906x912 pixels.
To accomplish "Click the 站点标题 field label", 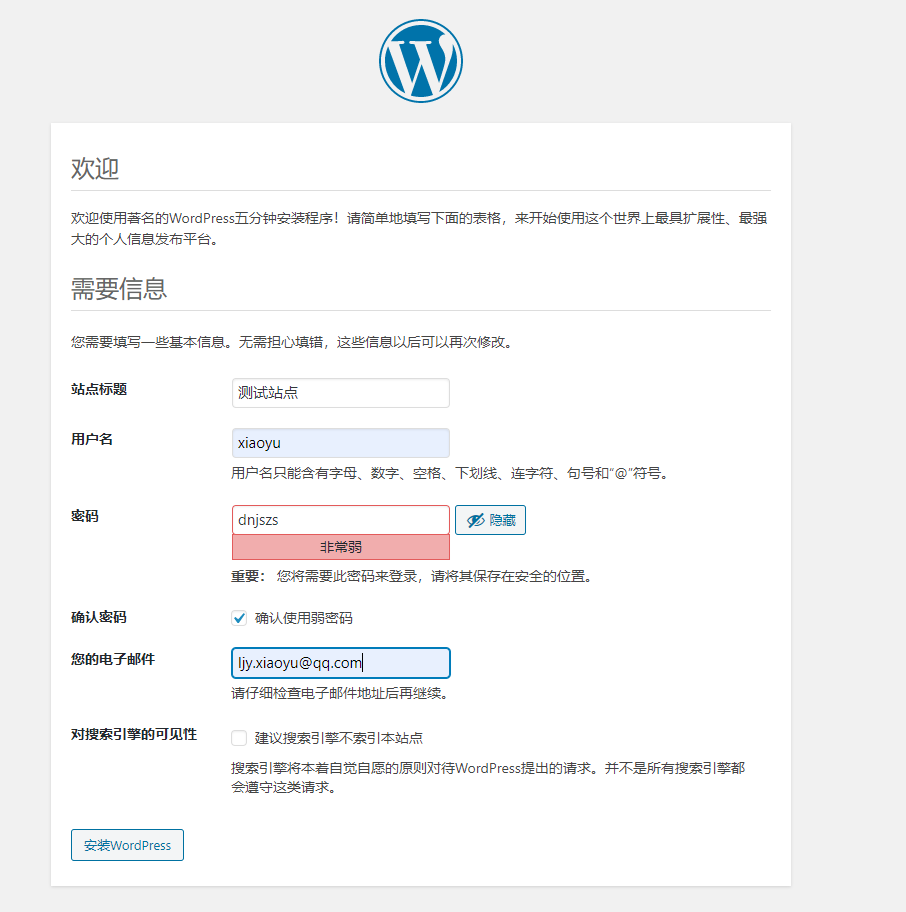I will [99, 389].
